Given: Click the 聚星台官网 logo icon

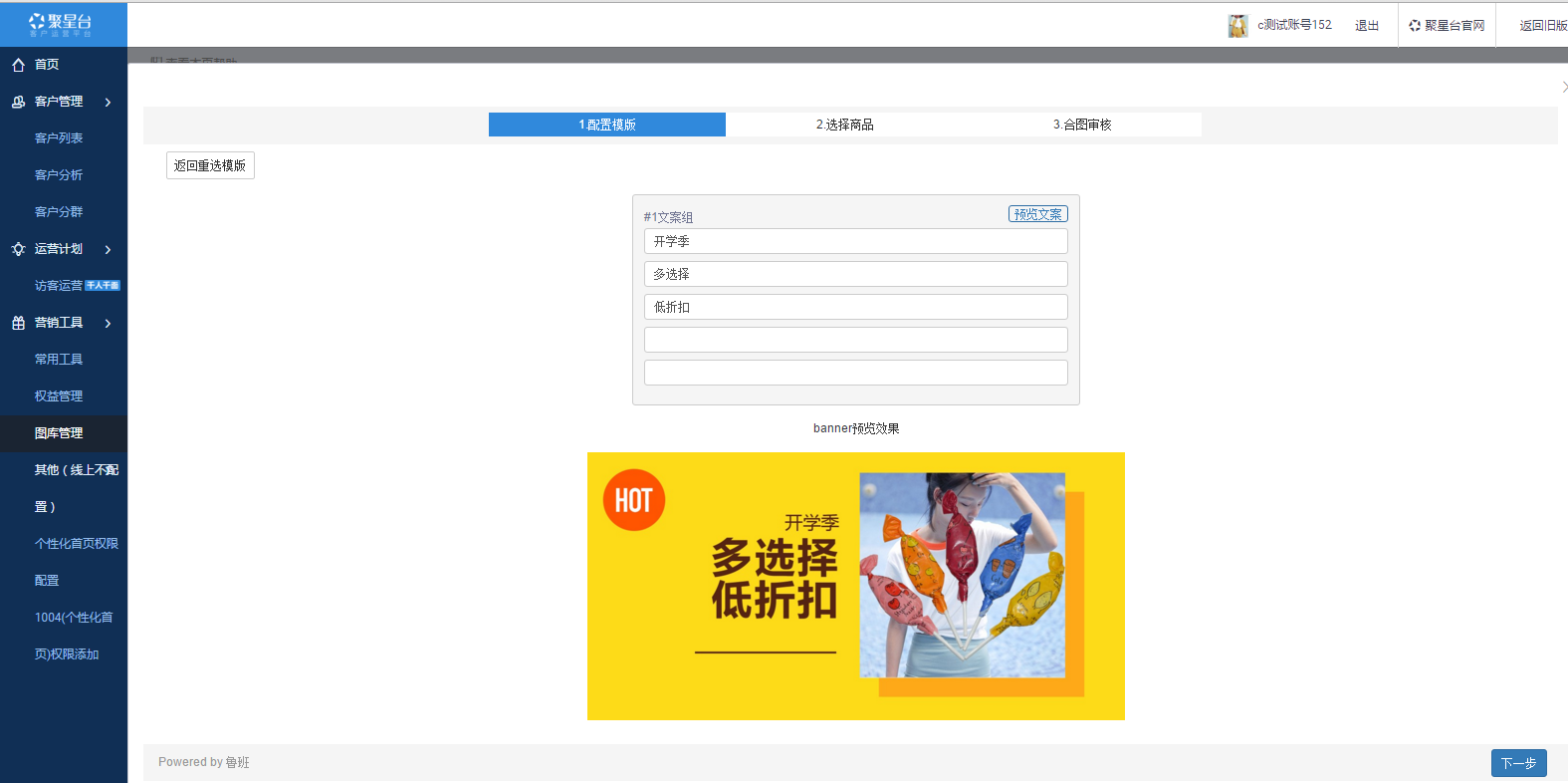Looking at the screenshot, I should (x=1415, y=26).
